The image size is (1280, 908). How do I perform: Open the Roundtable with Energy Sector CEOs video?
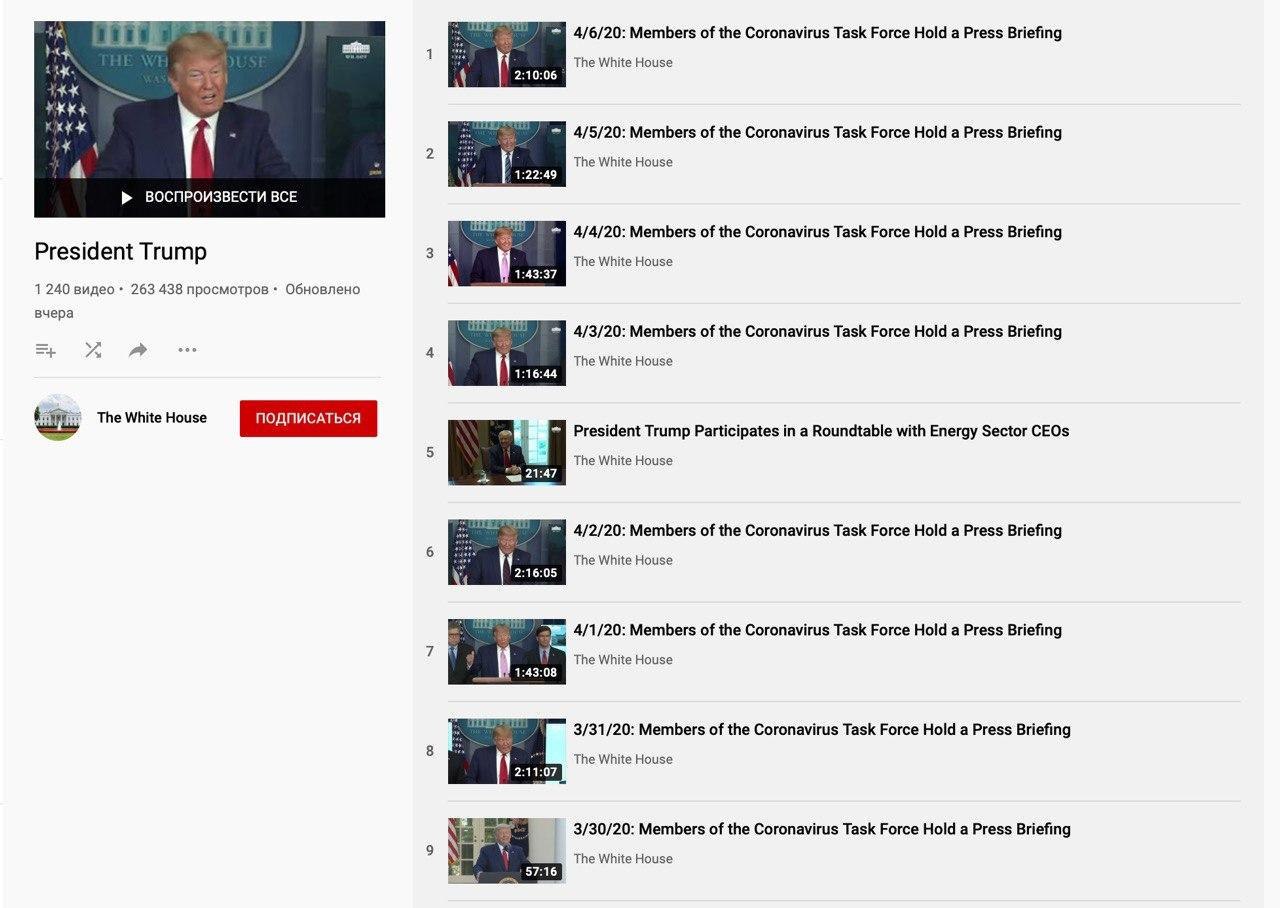click(821, 431)
